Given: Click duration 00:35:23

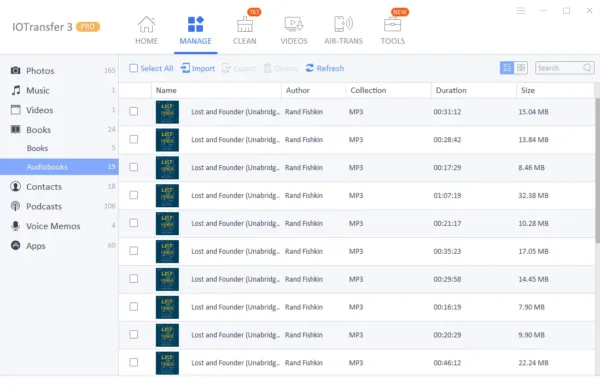Looking at the screenshot, I should coord(447,251).
